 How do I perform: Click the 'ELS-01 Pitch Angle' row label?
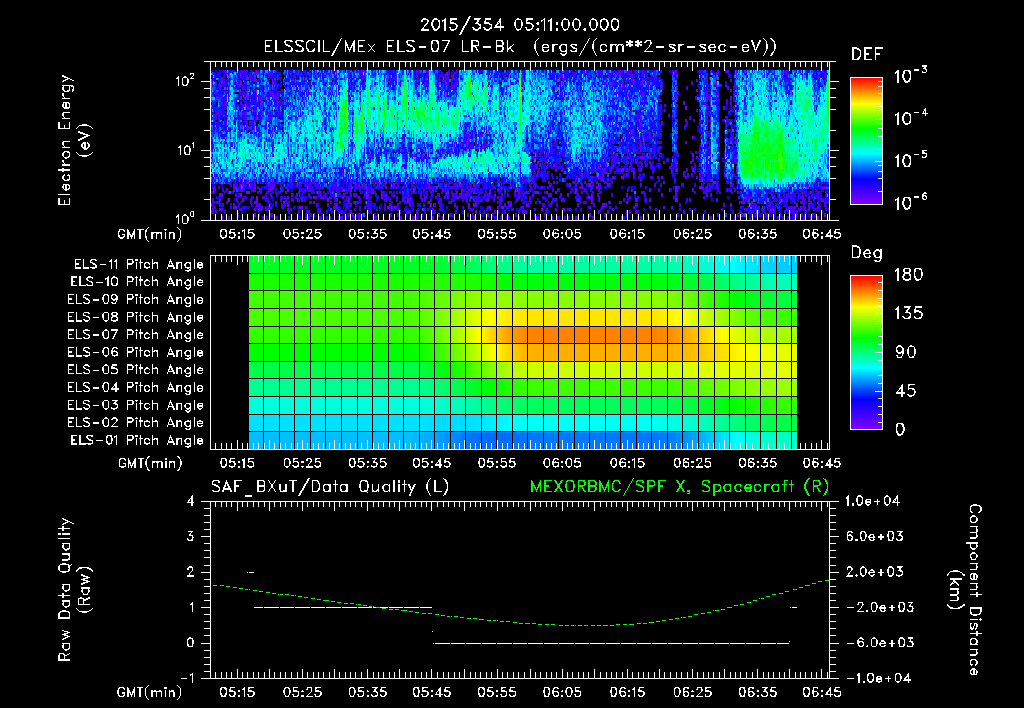(137, 440)
